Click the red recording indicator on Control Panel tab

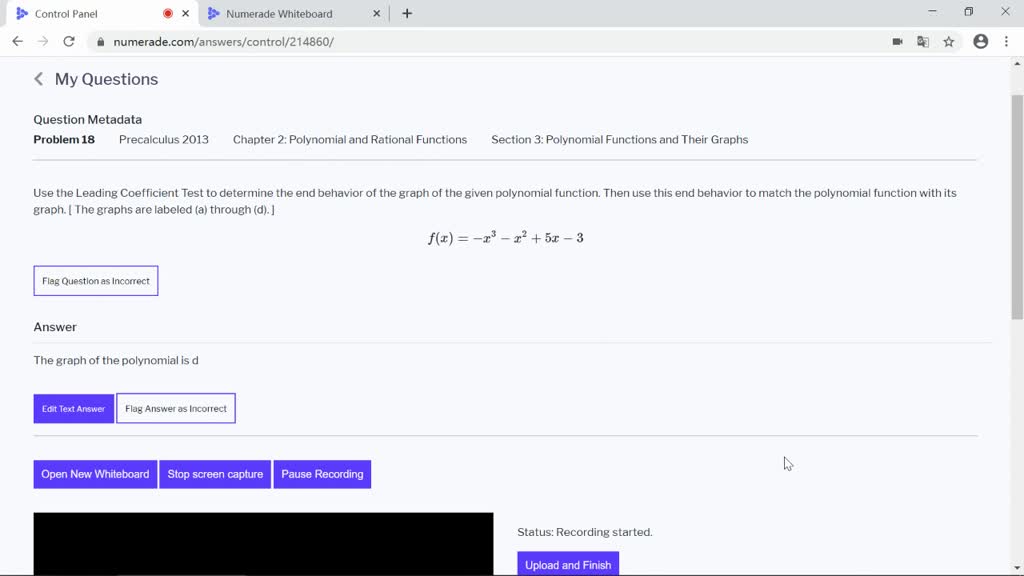(x=166, y=14)
